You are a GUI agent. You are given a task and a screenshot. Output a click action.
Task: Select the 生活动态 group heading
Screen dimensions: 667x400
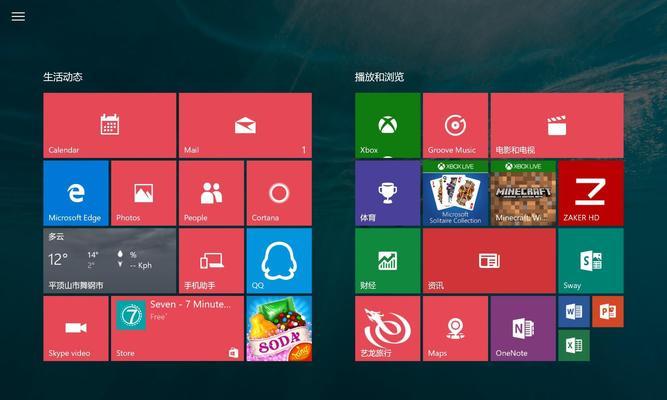coord(63,77)
